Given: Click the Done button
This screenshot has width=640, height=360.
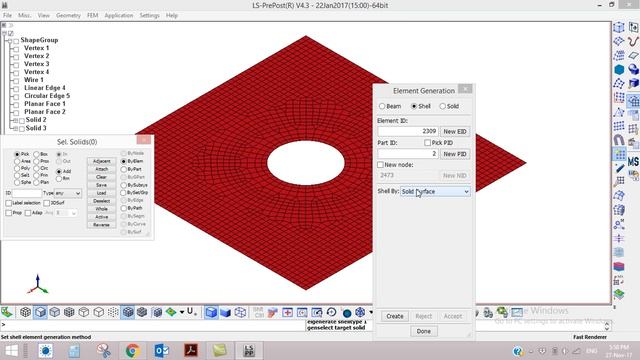Looking at the screenshot, I should click(x=424, y=331).
